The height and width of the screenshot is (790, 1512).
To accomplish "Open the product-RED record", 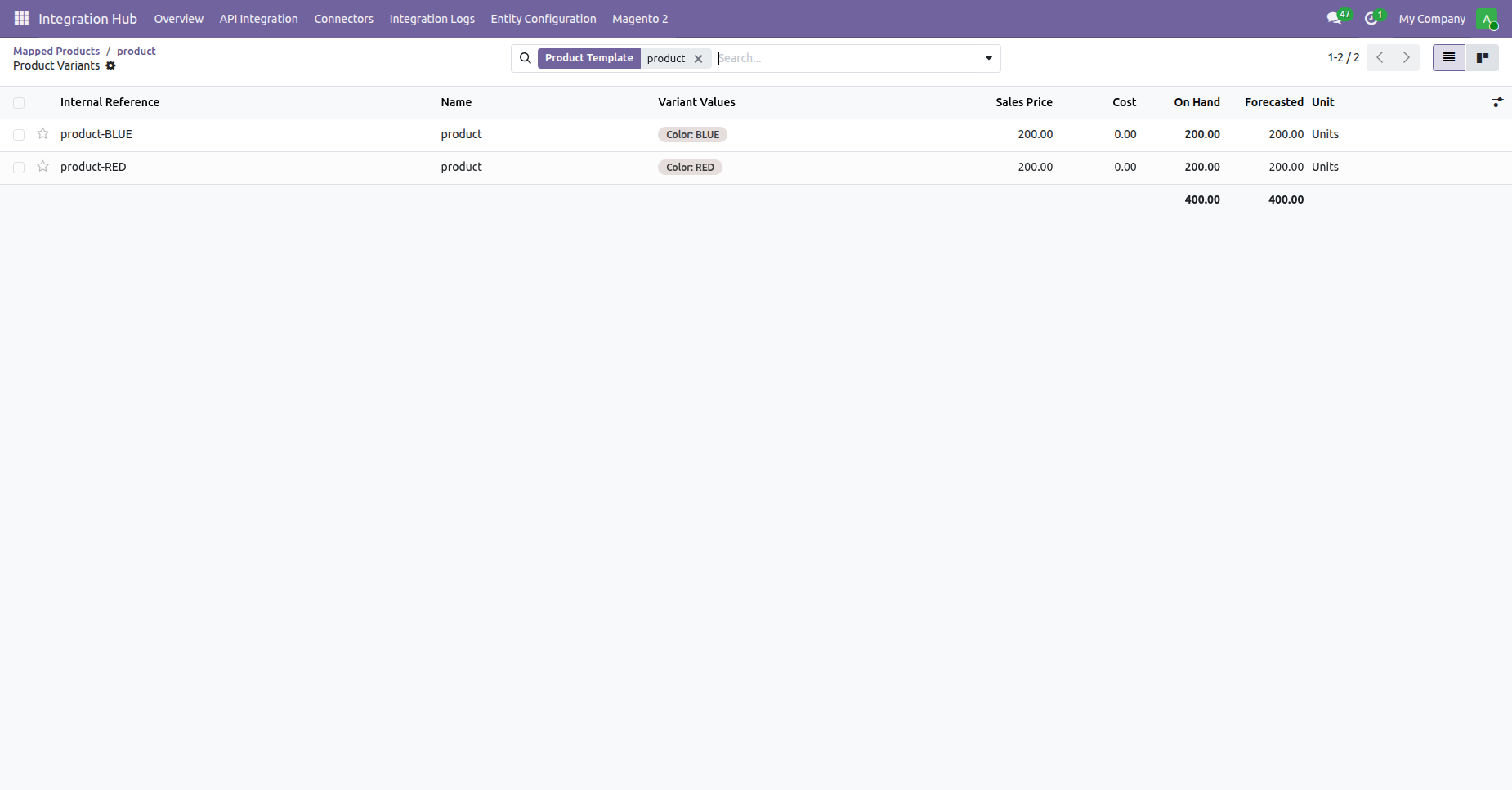I will click(93, 167).
